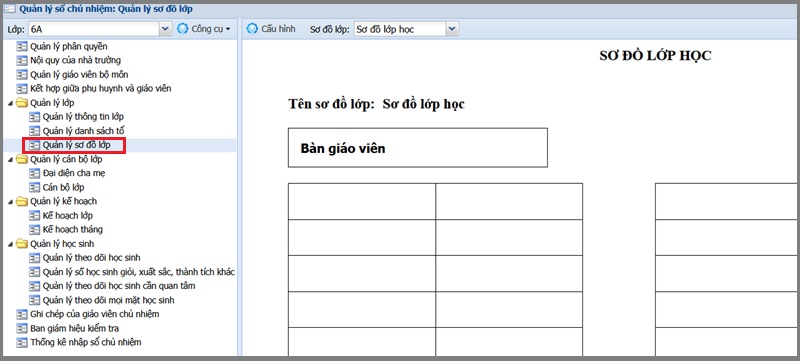Click the Quản lý học sinh folder icon

[x=21, y=244]
